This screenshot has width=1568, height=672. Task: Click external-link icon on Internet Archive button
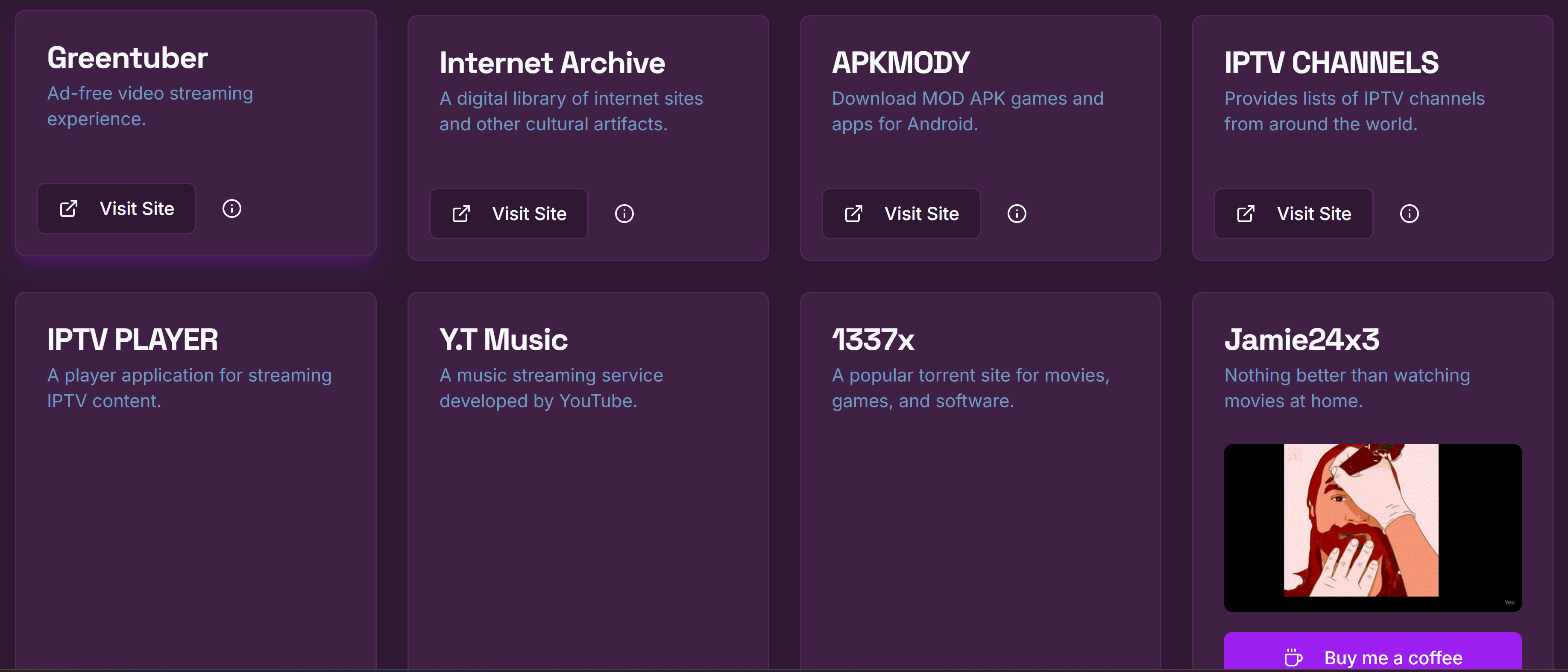coord(461,214)
